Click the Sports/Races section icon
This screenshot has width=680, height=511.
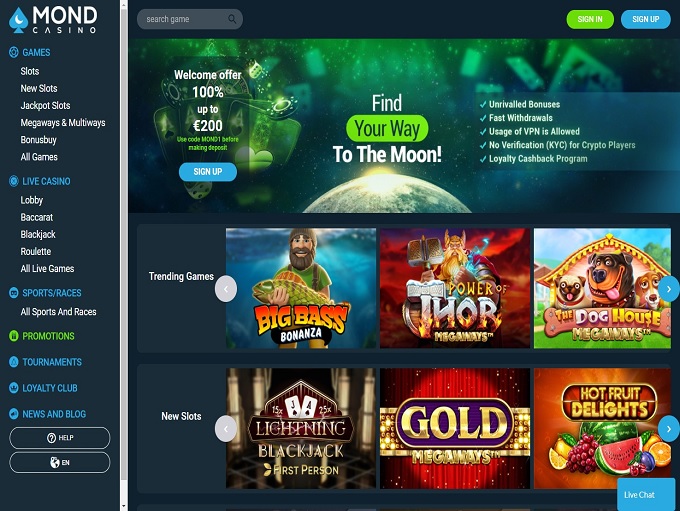click(13, 293)
